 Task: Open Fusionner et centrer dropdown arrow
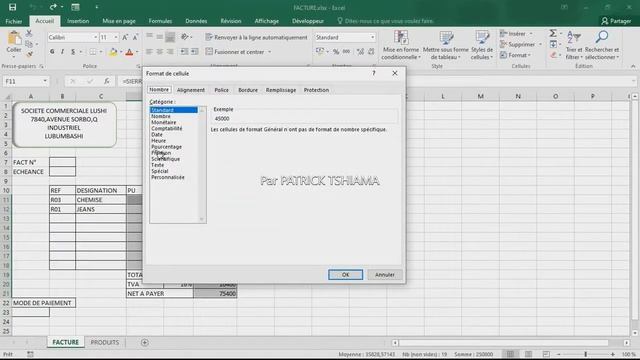pyautogui.click(x=269, y=52)
